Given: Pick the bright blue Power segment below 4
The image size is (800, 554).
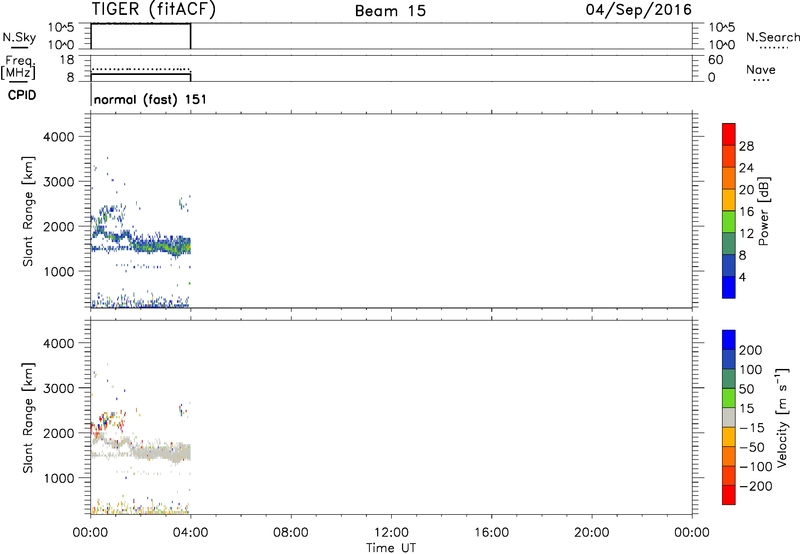Looking at the screenshot, I should click(729, 287).
